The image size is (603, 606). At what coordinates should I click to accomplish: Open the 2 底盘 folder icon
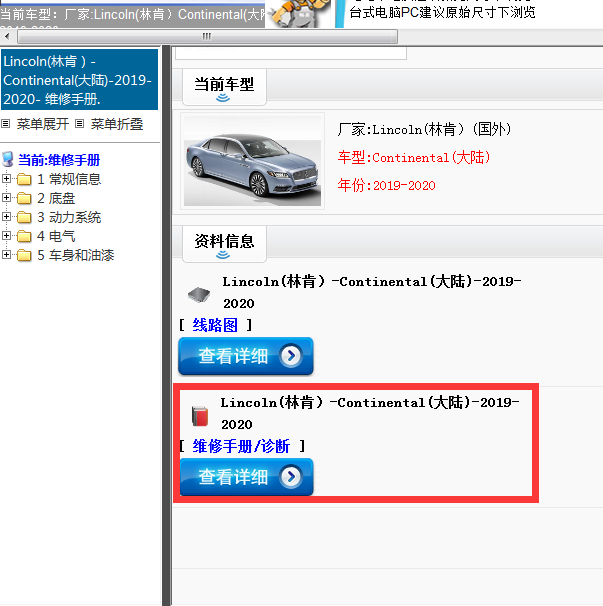coord(24,198)
